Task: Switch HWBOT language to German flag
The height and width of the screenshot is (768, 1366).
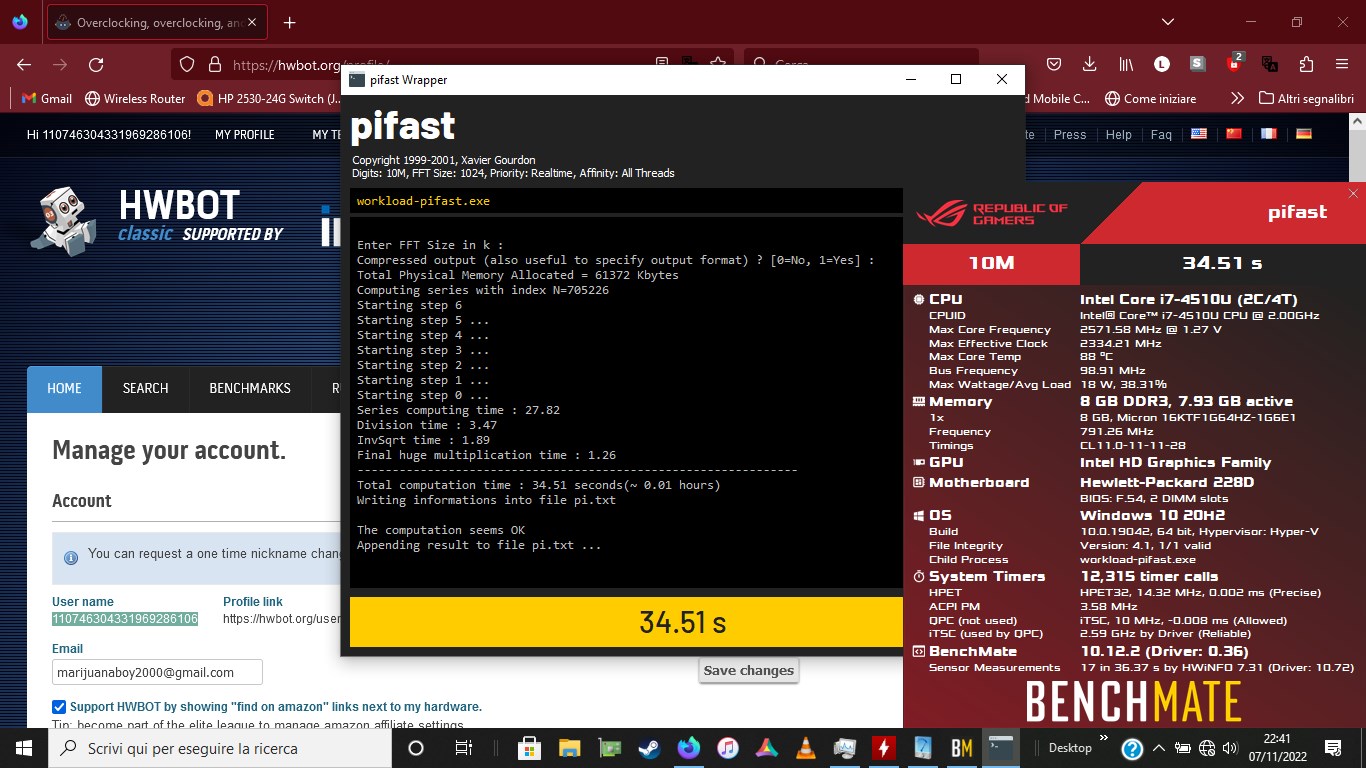Action: pos(1303,134)
